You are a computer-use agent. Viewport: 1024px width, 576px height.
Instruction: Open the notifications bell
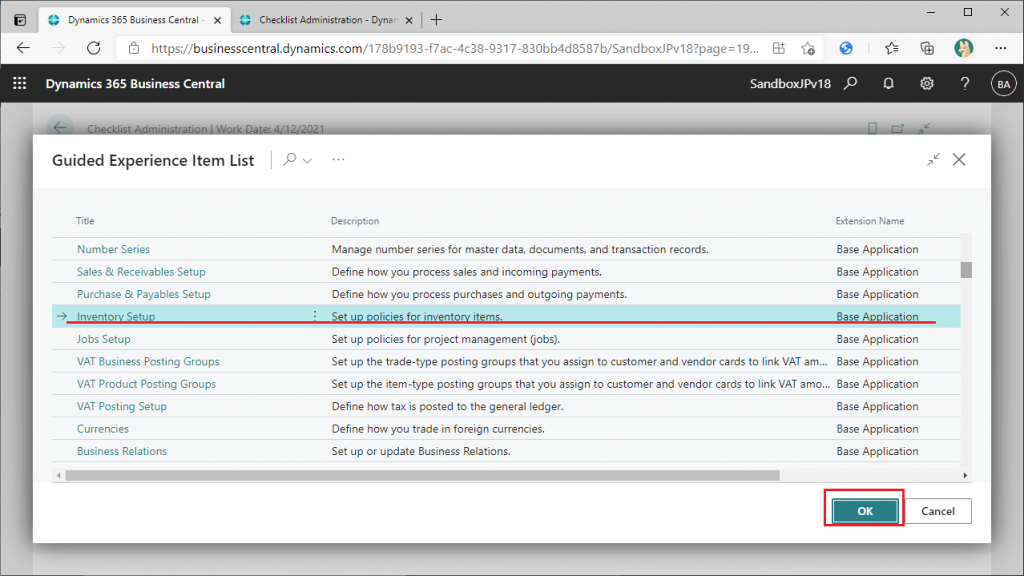click(x=888, y=84)
